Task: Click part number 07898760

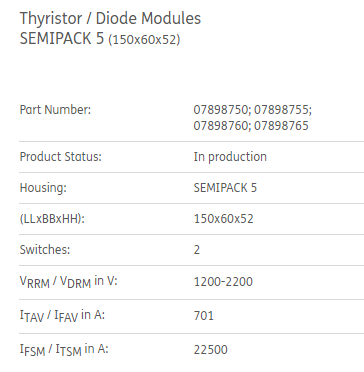Action: pyautogui.click(x=222, y=126)
